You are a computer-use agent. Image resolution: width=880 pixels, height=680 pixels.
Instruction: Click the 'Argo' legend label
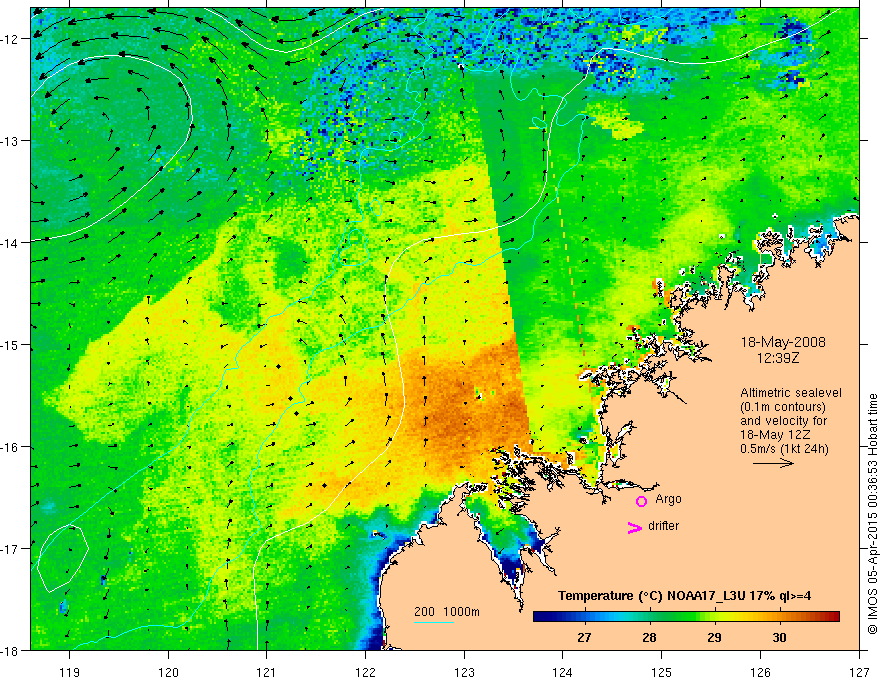(x=668, y=499)
